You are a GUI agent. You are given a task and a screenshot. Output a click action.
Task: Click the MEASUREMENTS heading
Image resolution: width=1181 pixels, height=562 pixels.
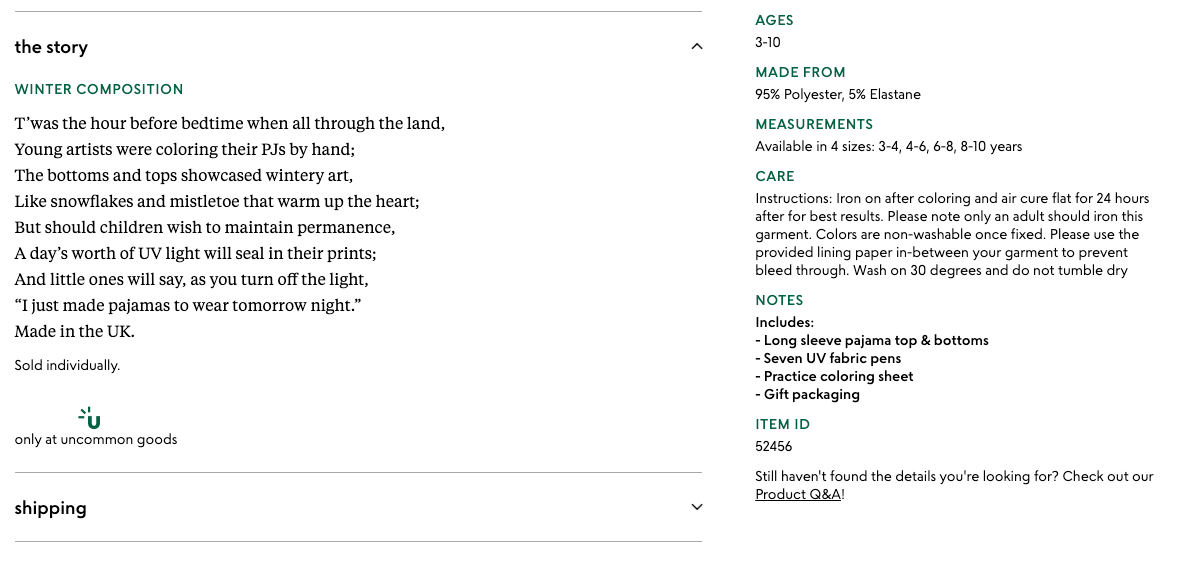point(814,124)
